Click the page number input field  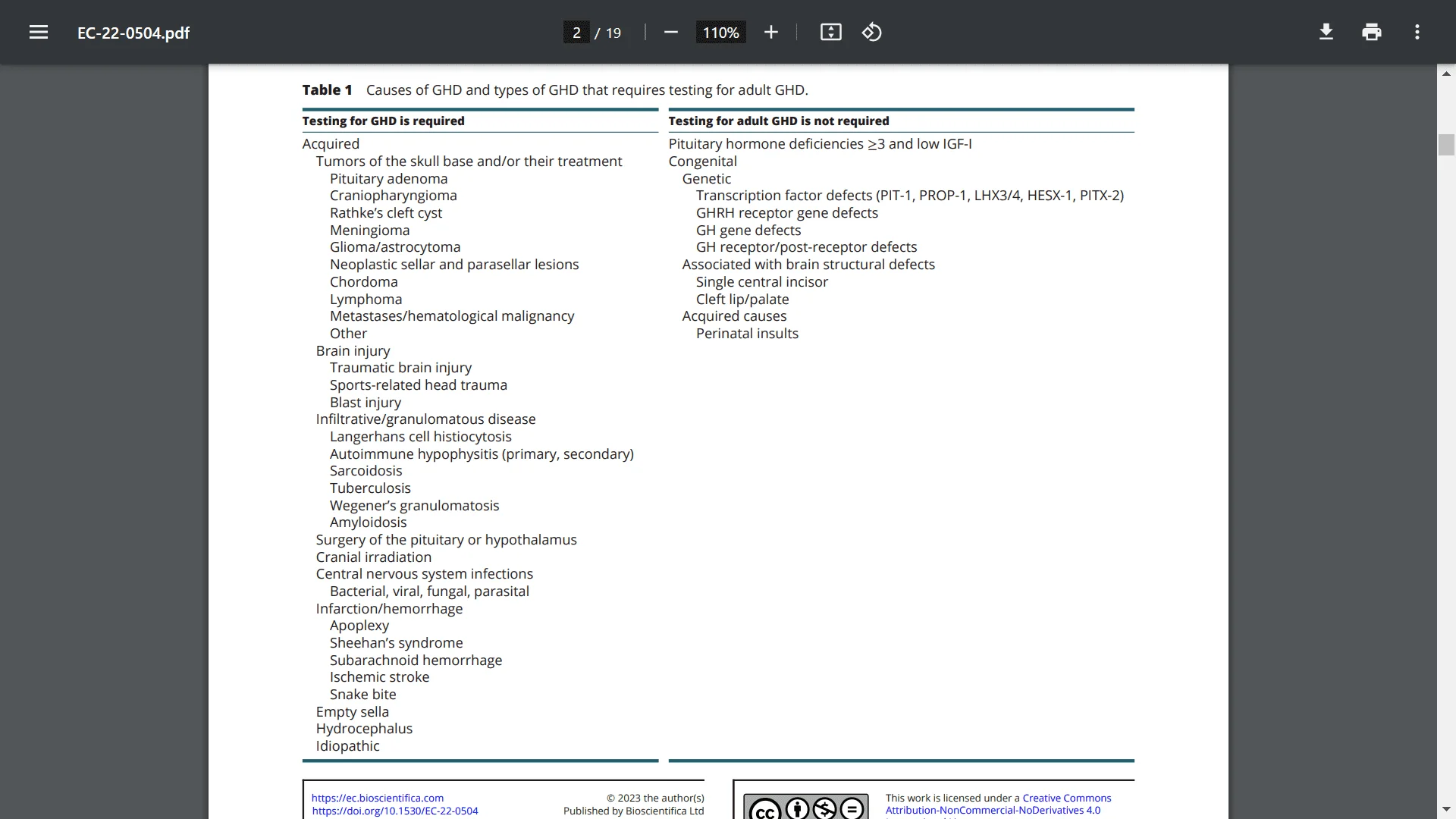[x=576, y=33]
